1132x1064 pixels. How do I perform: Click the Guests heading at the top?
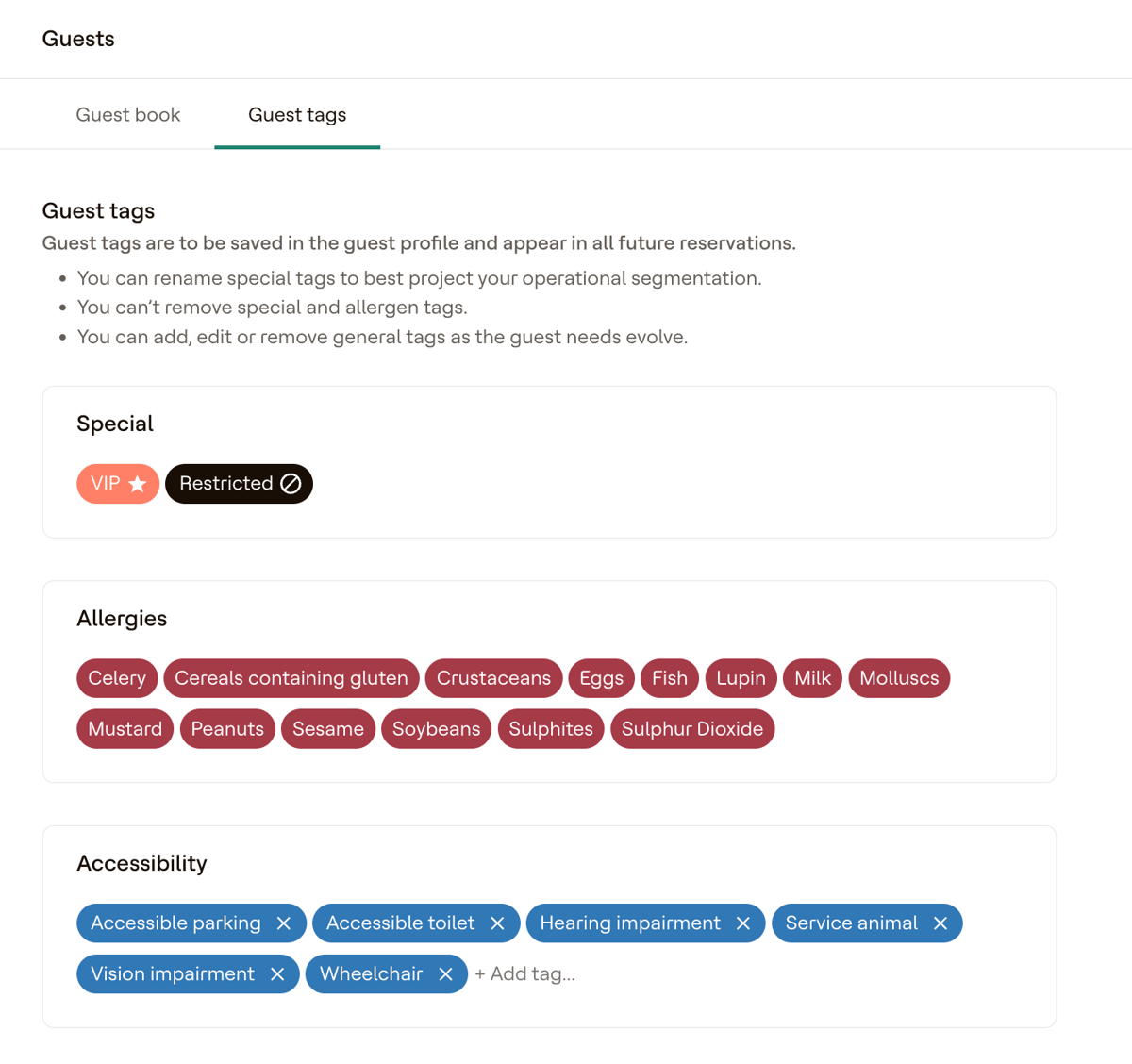coord(78,39)
